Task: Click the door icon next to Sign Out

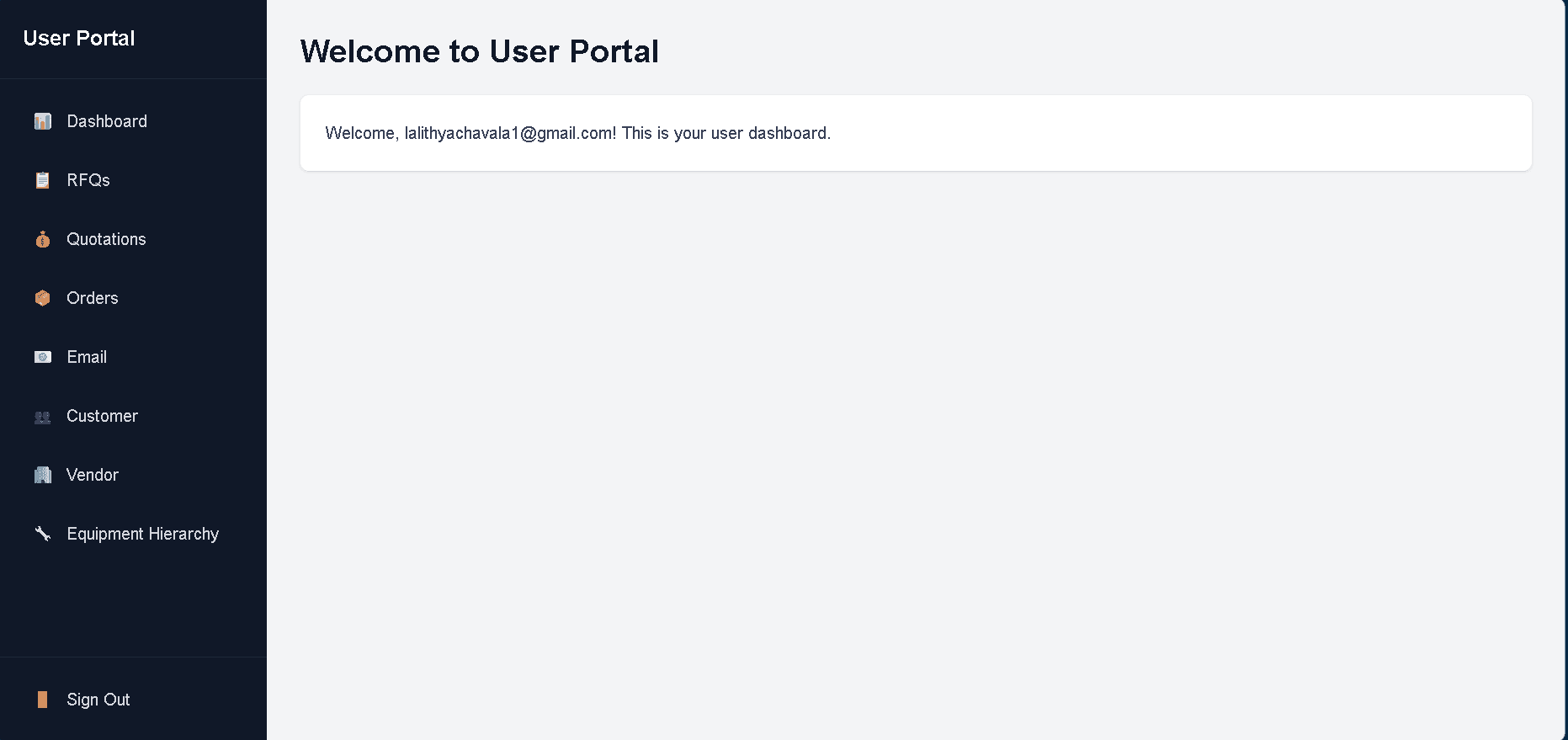Action: click(x=43, y=700)
